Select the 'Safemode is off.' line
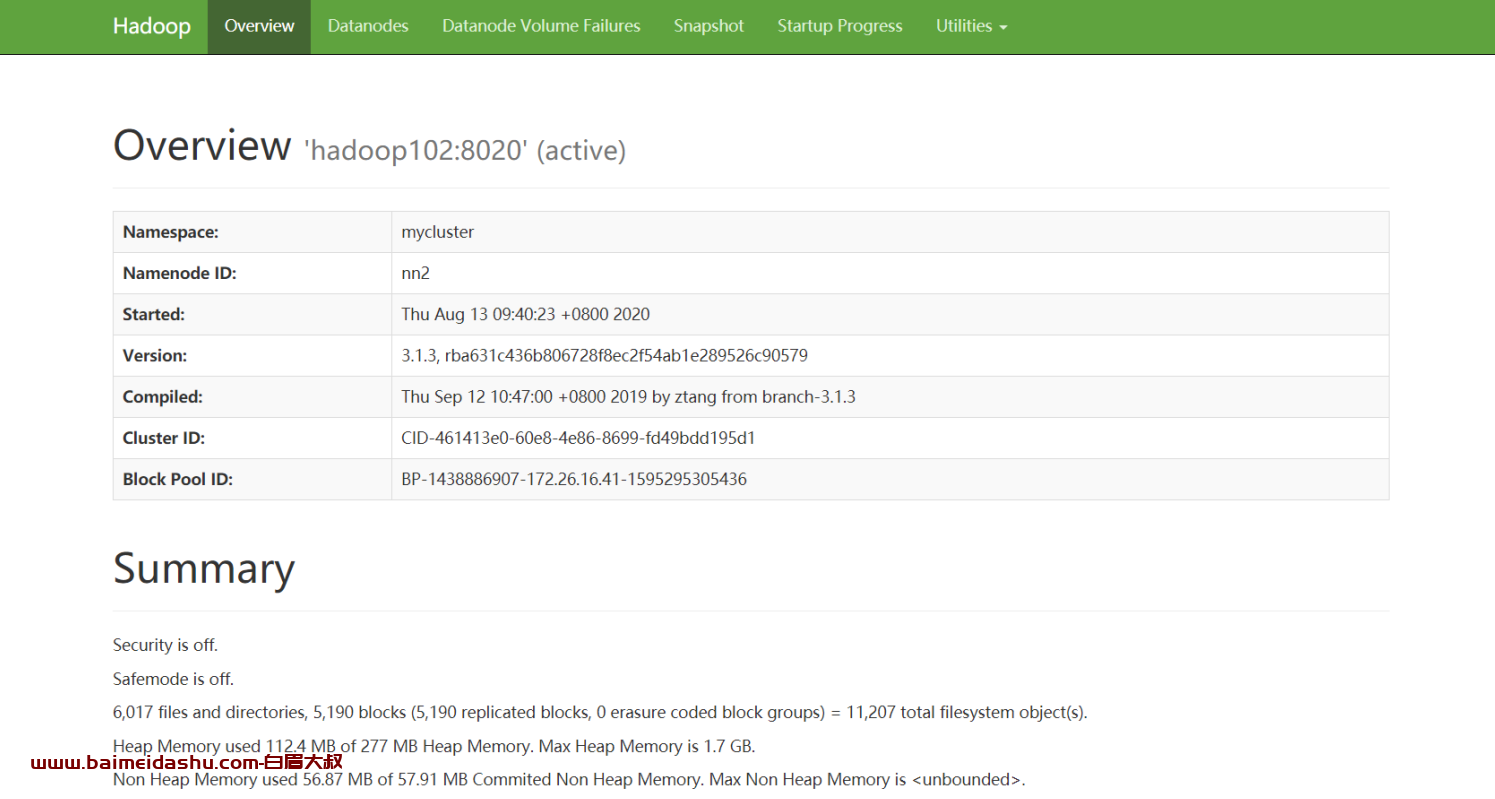 click(x=174, y=679)
